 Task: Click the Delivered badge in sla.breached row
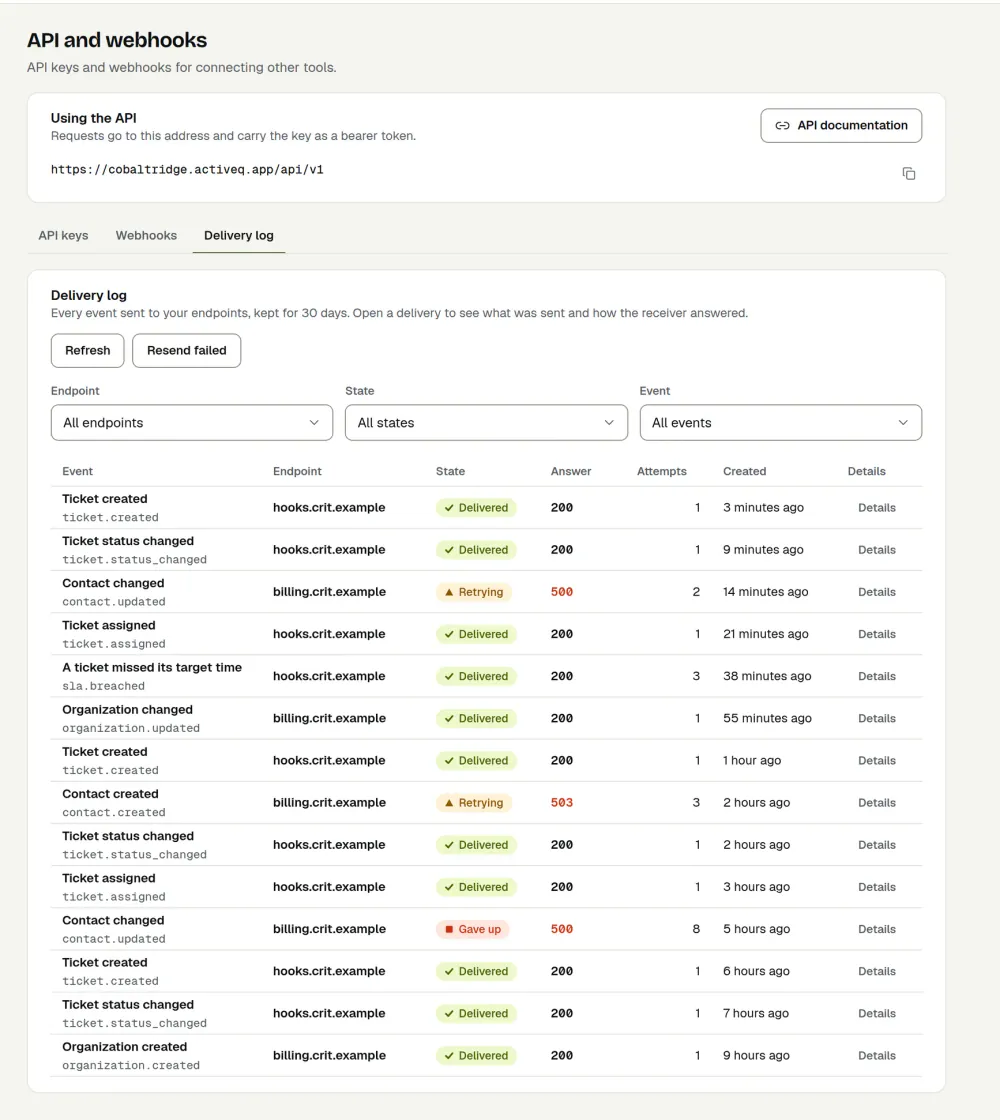[476, 676]
